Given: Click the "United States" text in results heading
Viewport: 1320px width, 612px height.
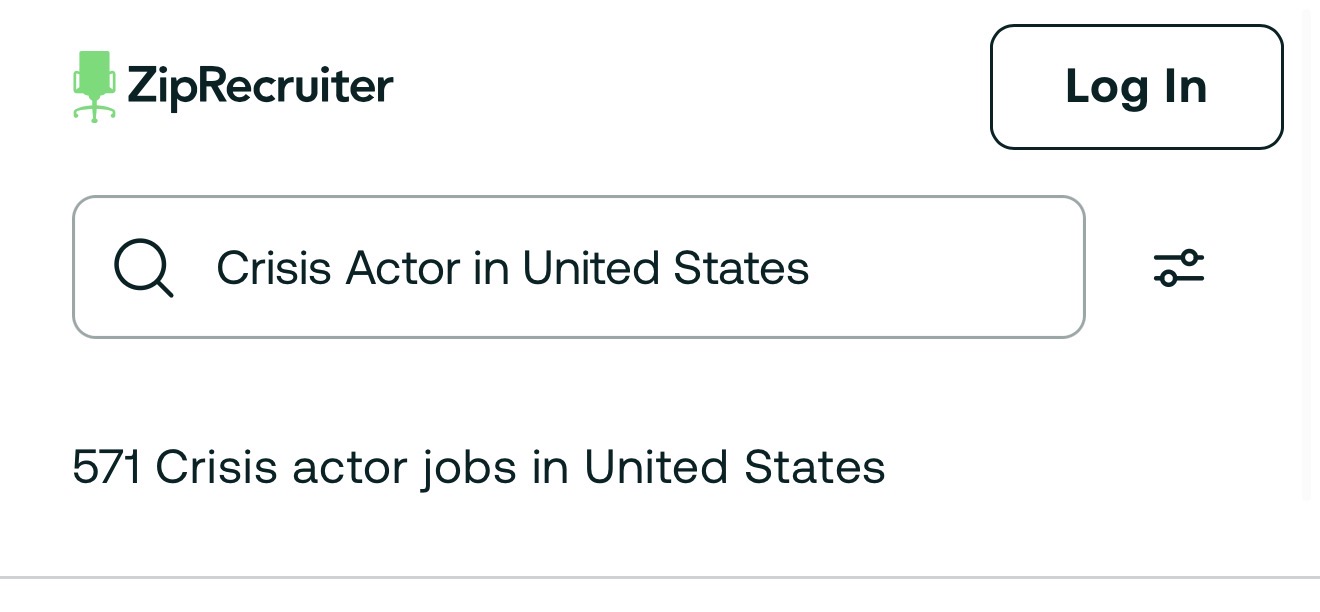Looking at the screenshot, I should coord(734,467).
